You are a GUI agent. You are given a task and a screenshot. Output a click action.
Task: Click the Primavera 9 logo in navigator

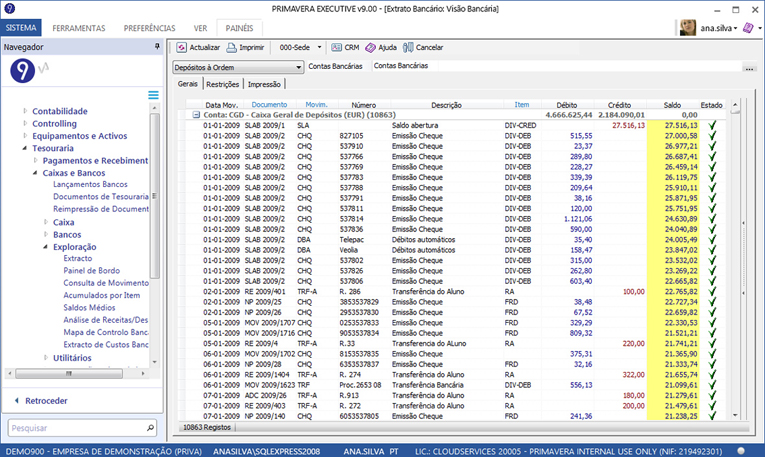(x=22, y=71)
